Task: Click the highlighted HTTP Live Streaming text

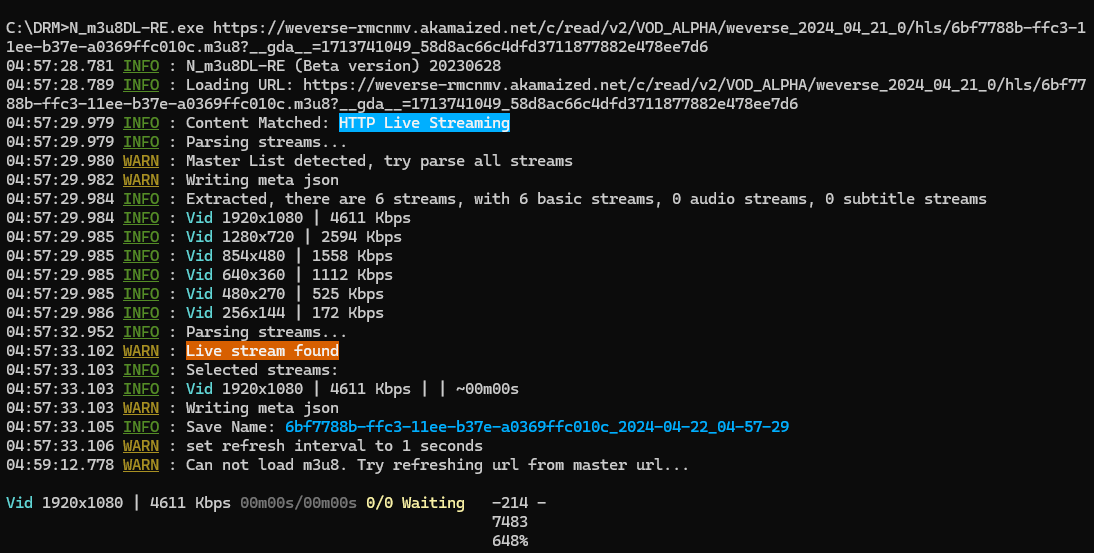Action: tap(424, 123)
